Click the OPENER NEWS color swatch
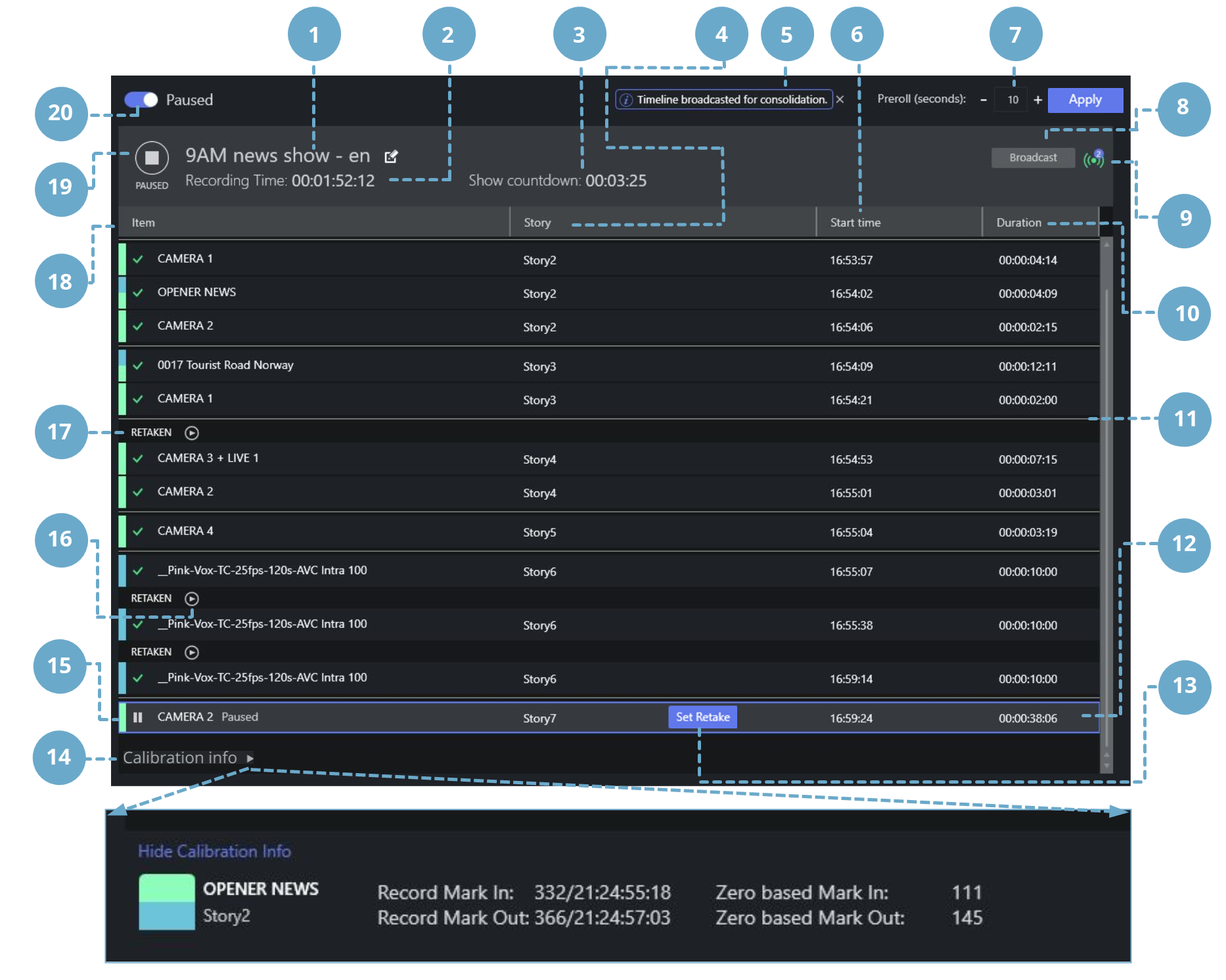The image size is (1226, 980). point(167,902)
